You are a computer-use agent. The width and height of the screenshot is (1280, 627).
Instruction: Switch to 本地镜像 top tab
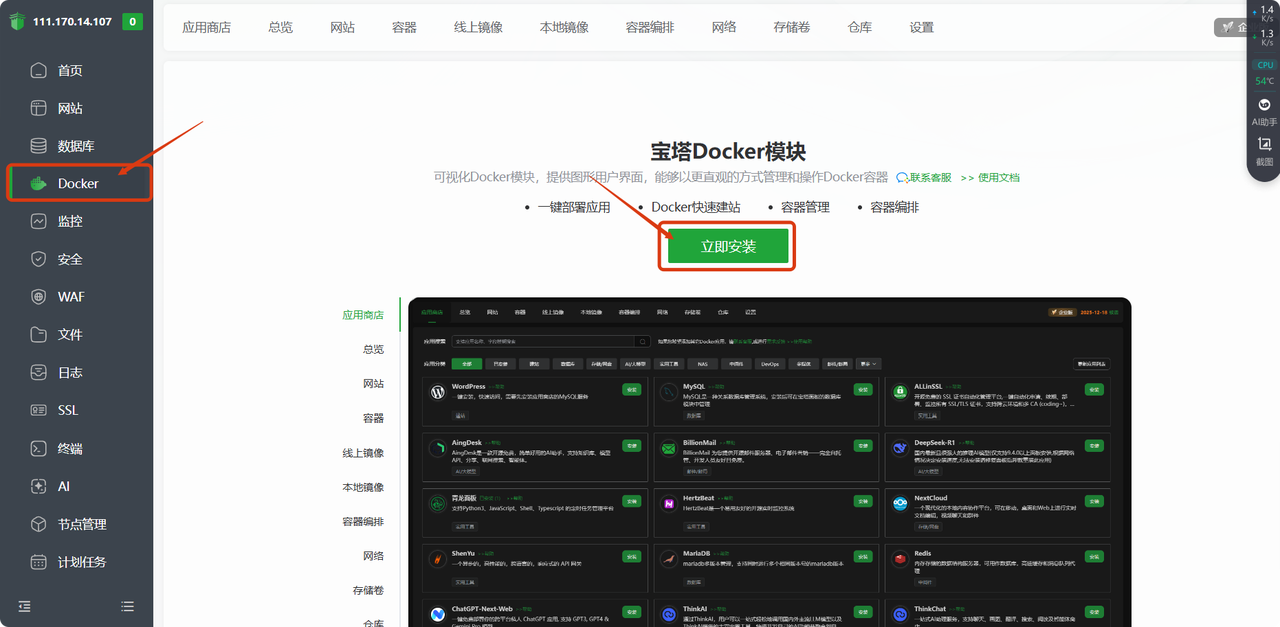(x=564, y=28)
